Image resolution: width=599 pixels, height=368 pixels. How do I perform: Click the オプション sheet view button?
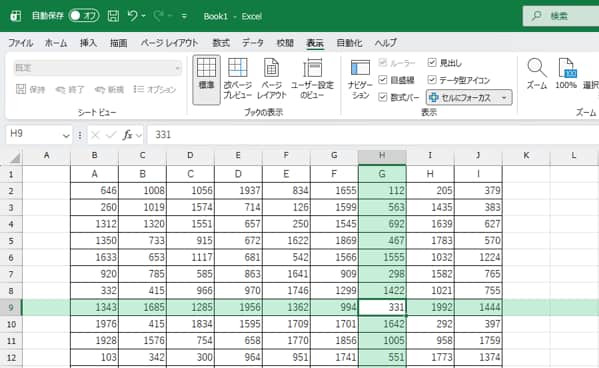pos(155,89)
